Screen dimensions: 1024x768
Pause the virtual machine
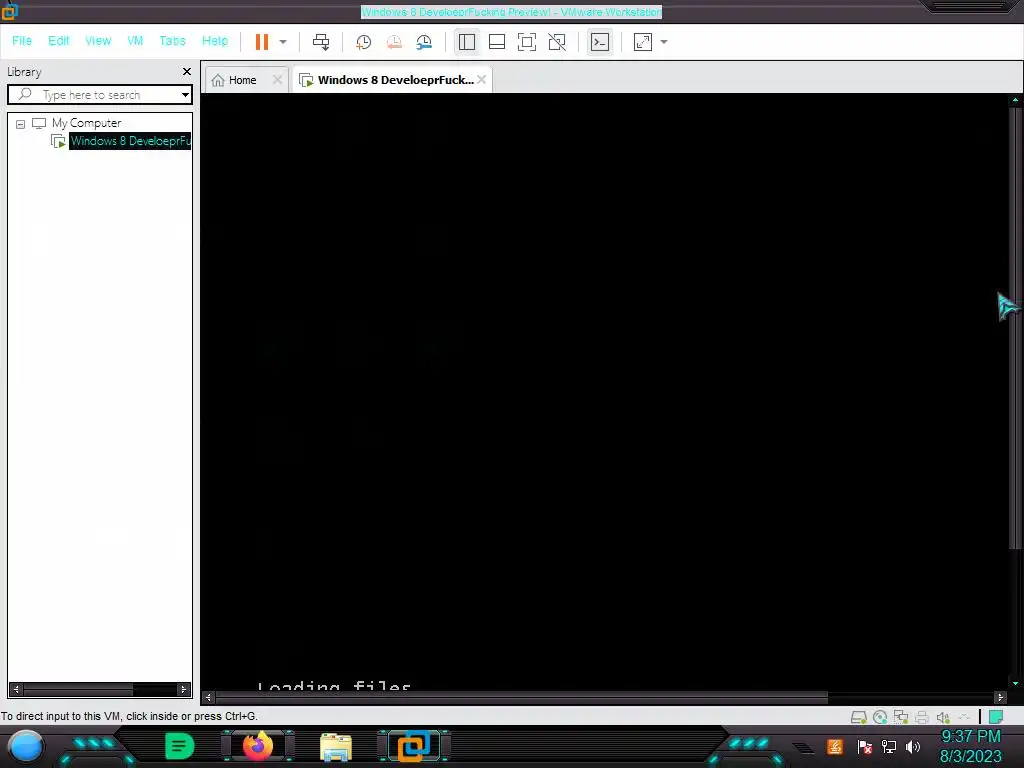tap(262, 42)
